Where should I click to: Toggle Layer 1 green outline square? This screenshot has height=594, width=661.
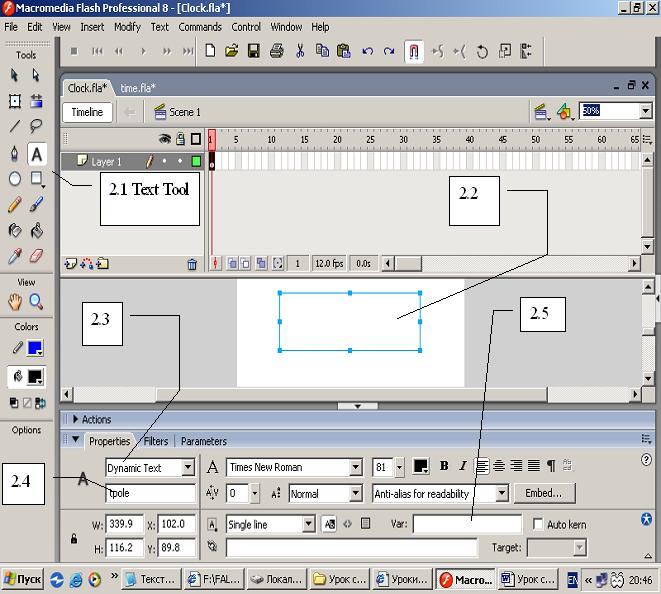point(196,161)
